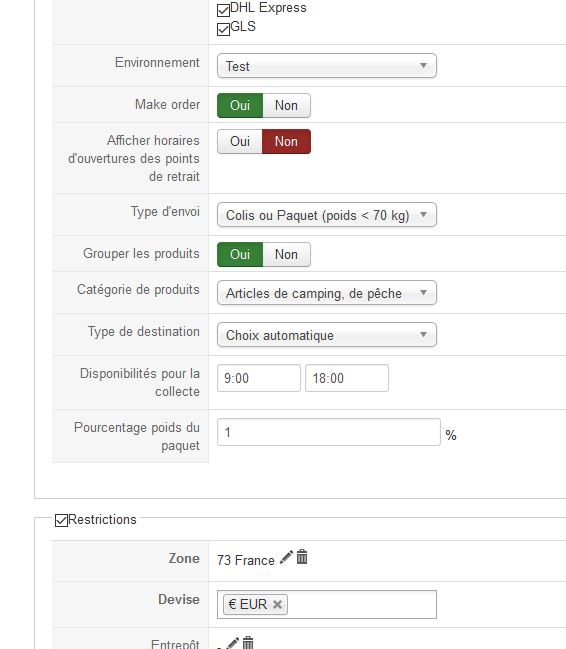Toggle the Restrictions checkbox
566x649 pixels.
click(61, 520)
